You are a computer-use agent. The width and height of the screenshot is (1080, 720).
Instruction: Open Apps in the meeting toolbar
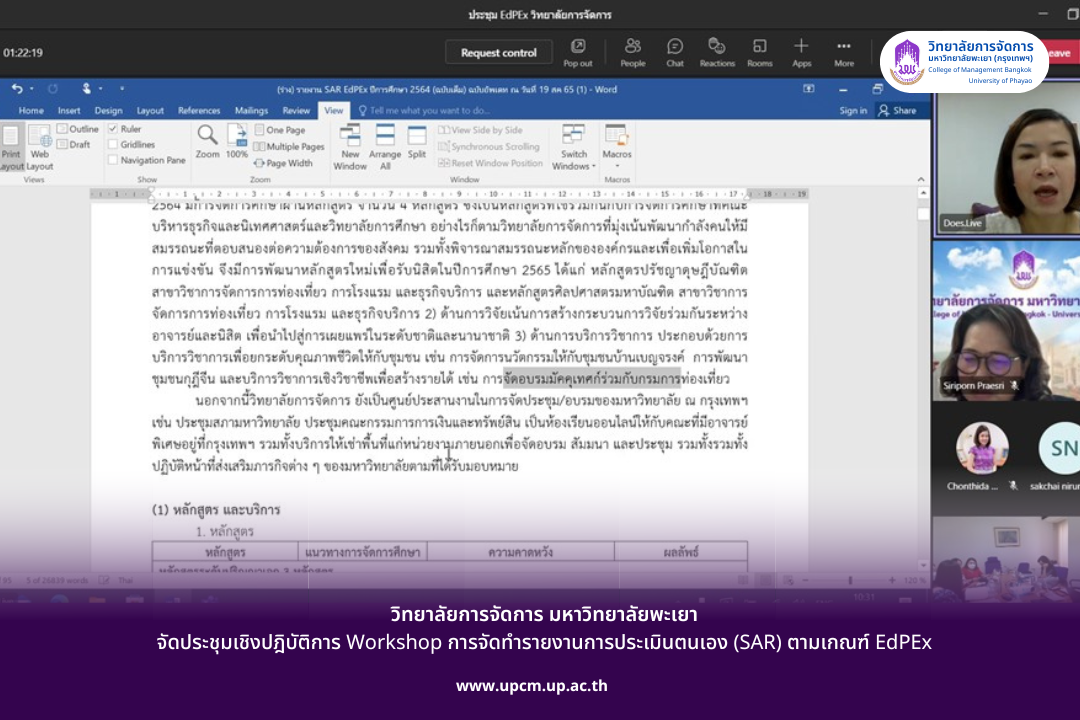pyautogui.click(x=801, y=52)
